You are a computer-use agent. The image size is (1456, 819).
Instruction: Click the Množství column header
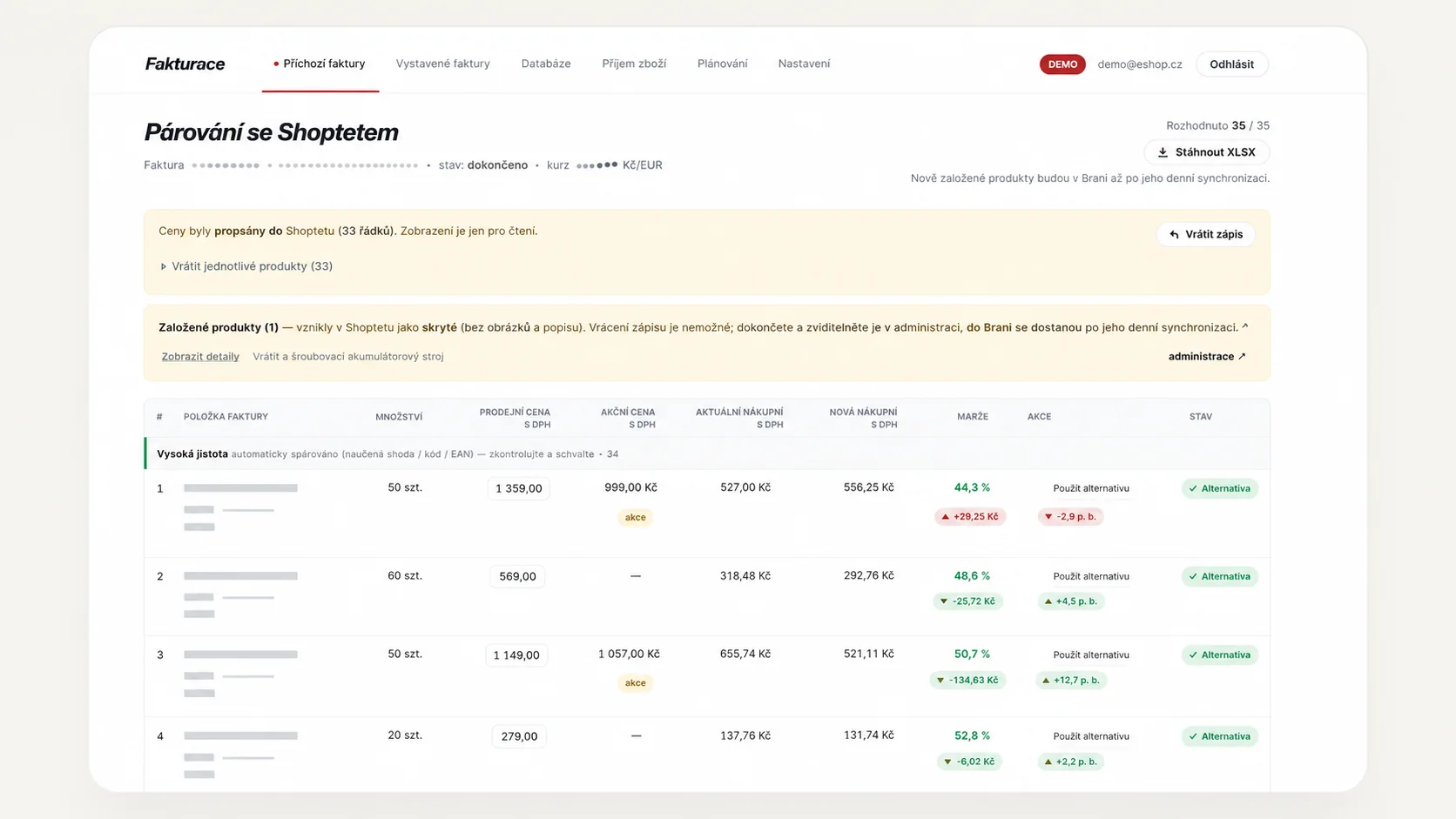[399, 417]
